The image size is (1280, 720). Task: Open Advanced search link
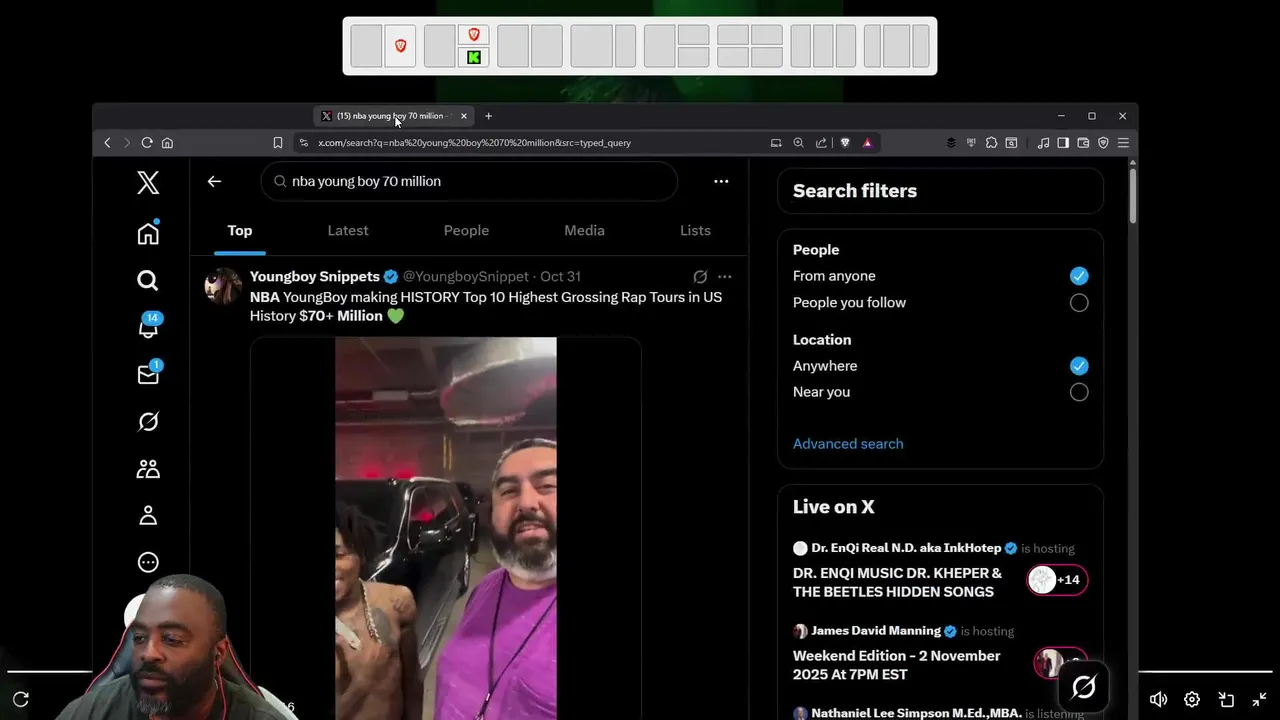pos(848,444)
